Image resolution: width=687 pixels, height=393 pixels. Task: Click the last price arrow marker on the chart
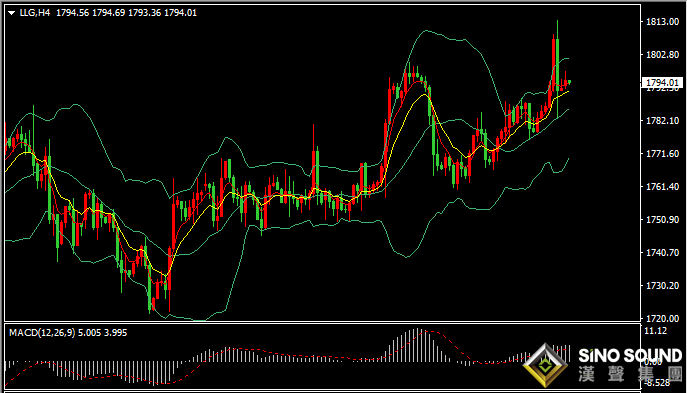569,82
